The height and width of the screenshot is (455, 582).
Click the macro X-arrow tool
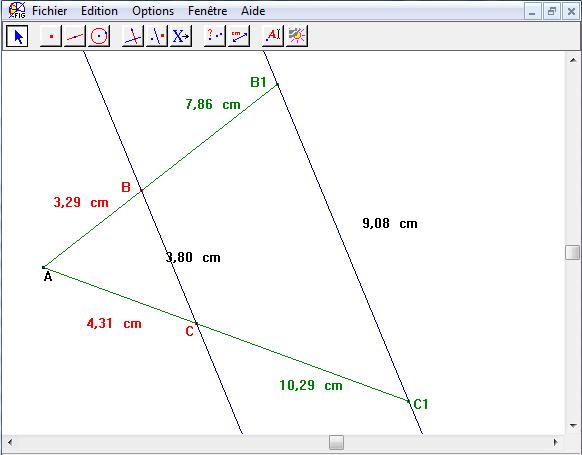coord(181,36)
